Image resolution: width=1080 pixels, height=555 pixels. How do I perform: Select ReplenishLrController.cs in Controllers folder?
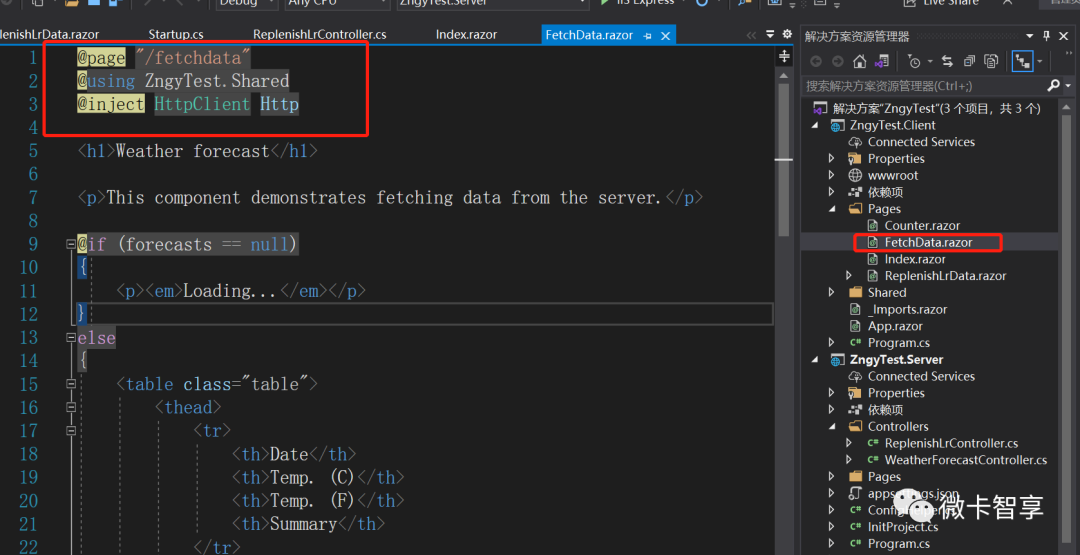(951, 443)
